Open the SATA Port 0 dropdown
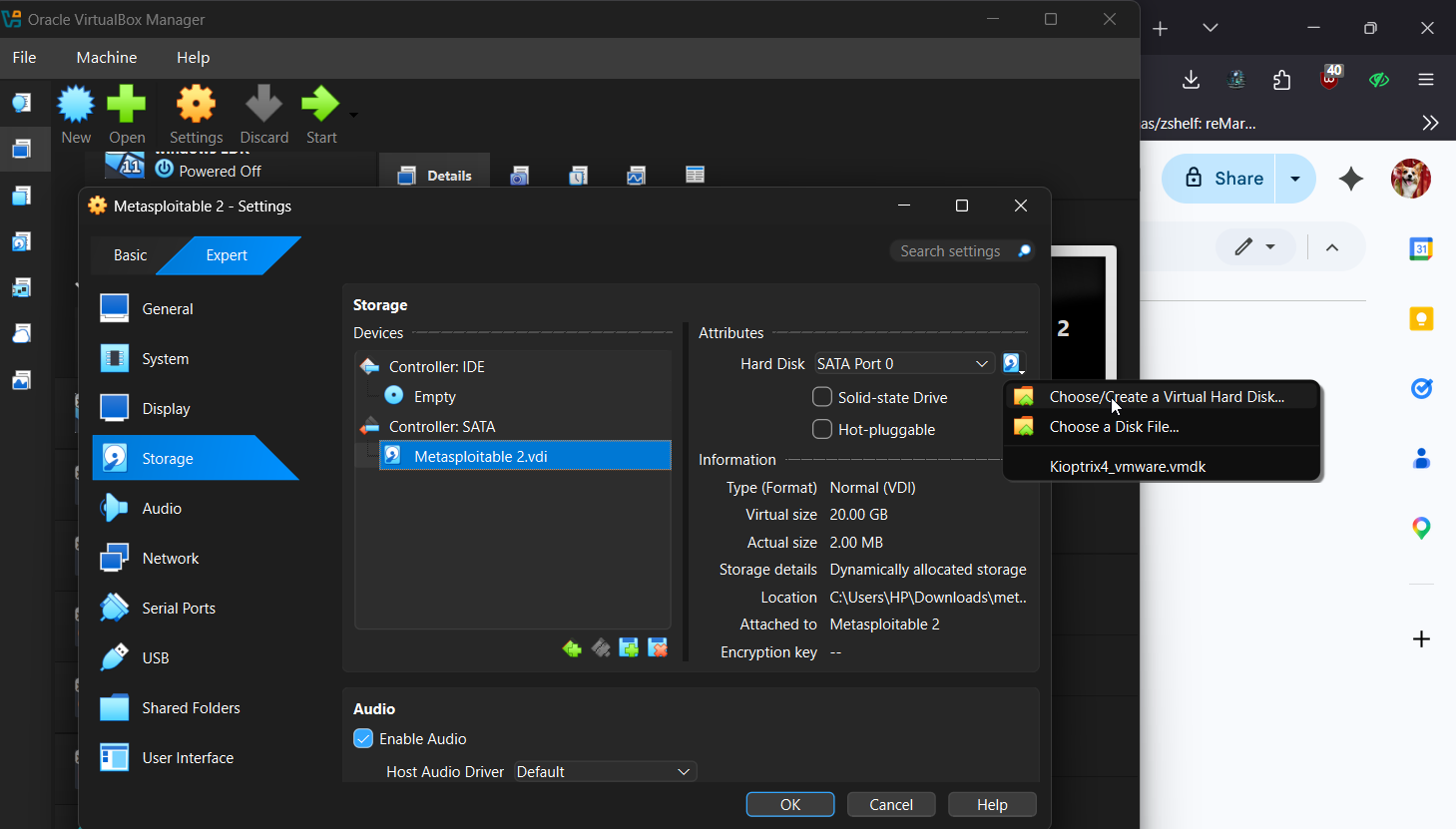Screen dimensions: 1456x829 pos(902,364)
